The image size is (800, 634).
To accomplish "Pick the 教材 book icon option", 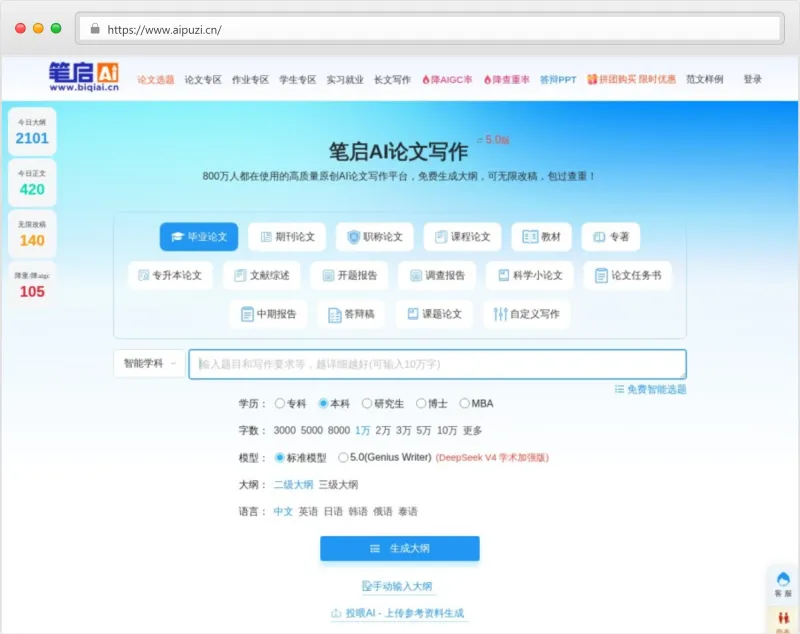I will pos(541,237).
